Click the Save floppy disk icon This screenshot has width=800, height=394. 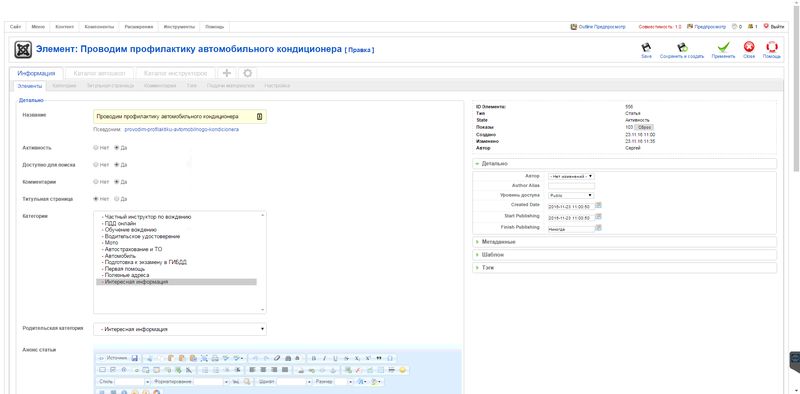pyautogui.click(x=646, y=47)
